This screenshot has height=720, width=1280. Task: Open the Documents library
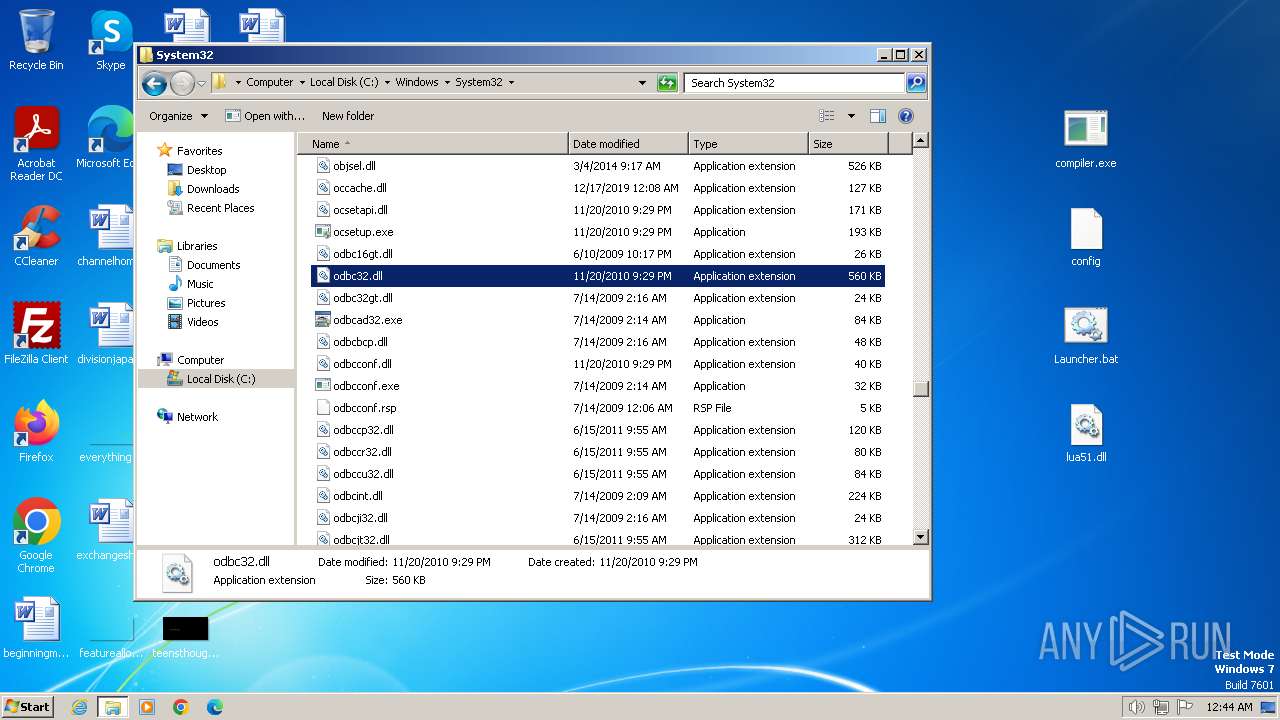(213, 265)
